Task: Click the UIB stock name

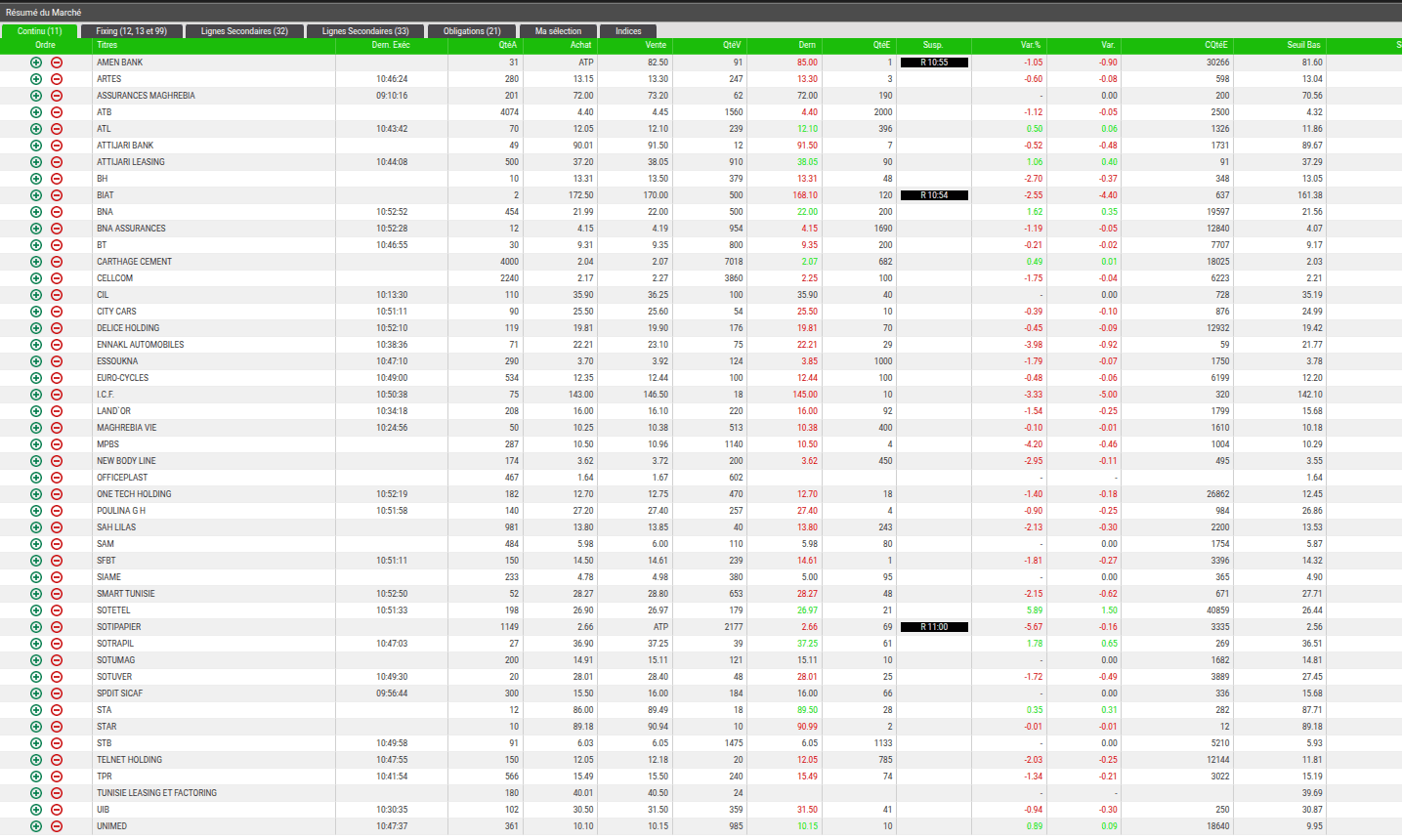Action: pos(103,810)
